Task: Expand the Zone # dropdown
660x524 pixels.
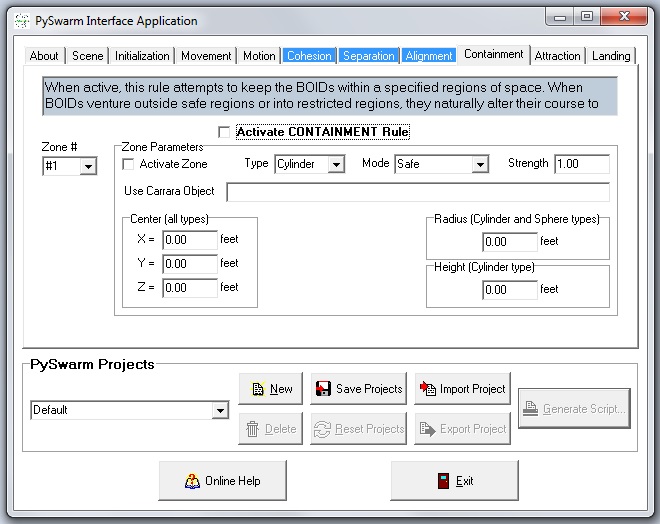Action: (88, 166)
